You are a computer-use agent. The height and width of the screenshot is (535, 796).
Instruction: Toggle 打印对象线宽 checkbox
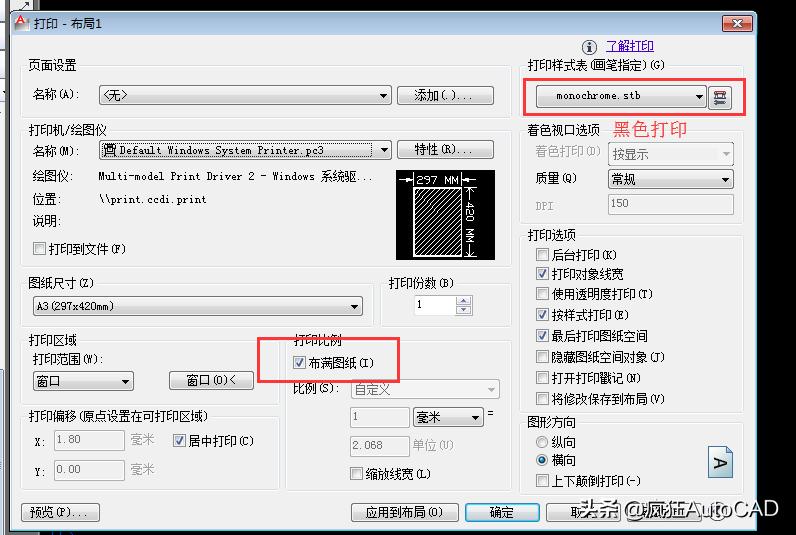(542, 274)
